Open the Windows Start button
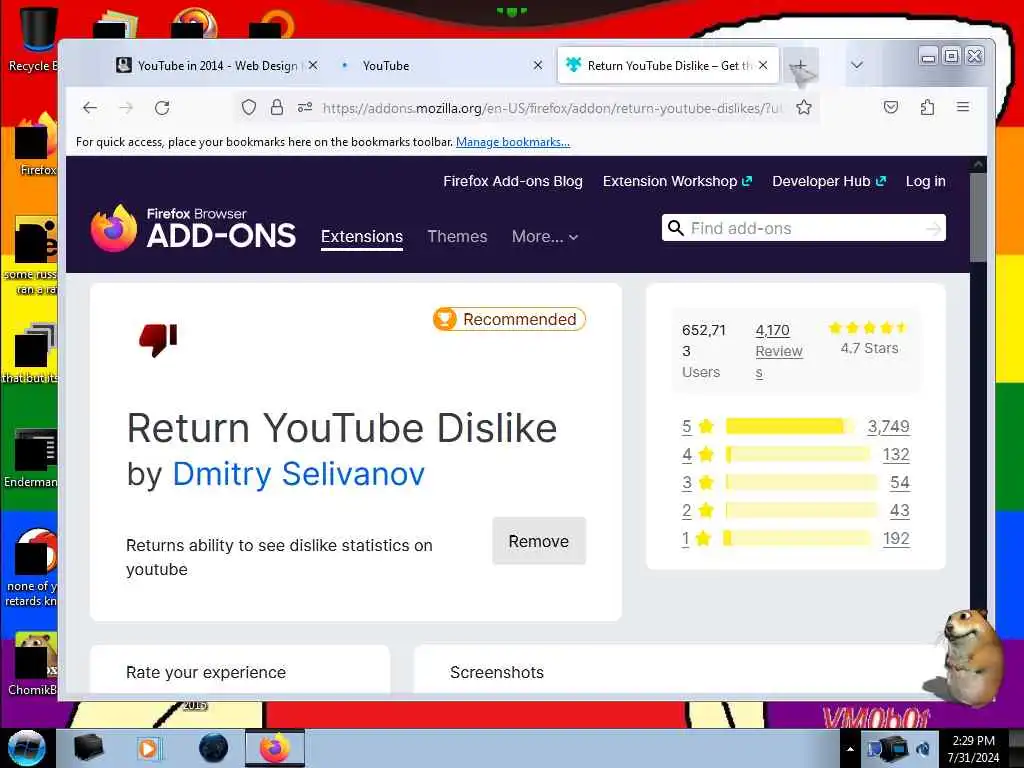Image resolution: width=1024 pixels, height=768 pixels. point(26,748)
